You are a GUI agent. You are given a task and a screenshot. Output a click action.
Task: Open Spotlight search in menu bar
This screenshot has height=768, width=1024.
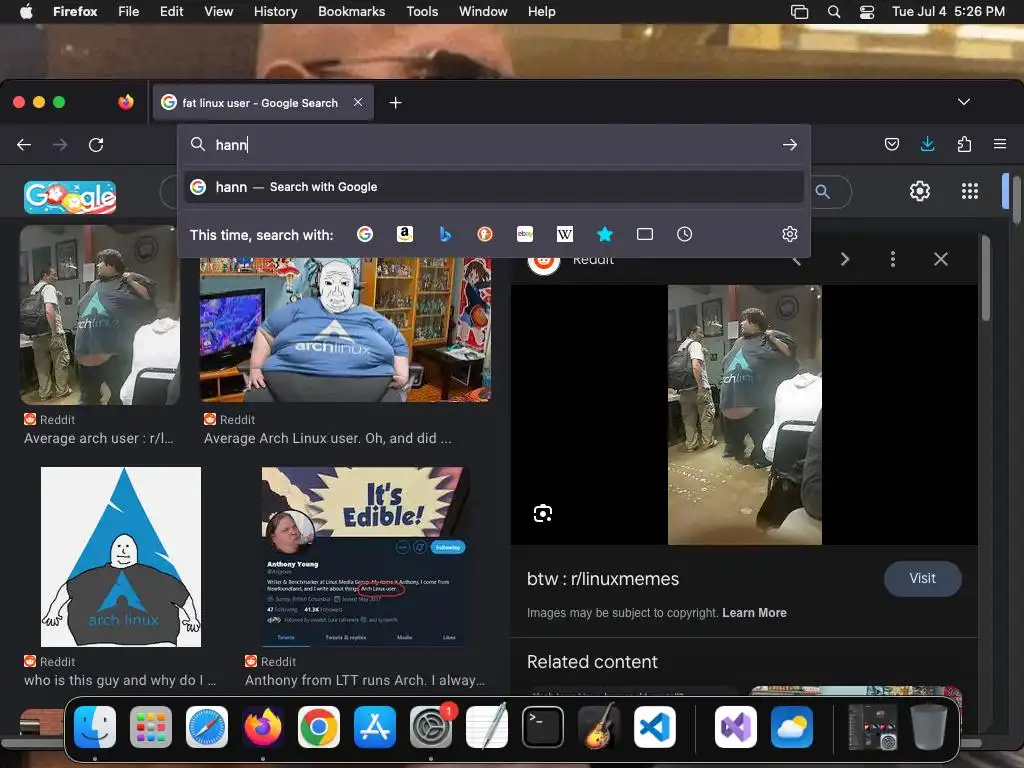click(x=834, y=11)
